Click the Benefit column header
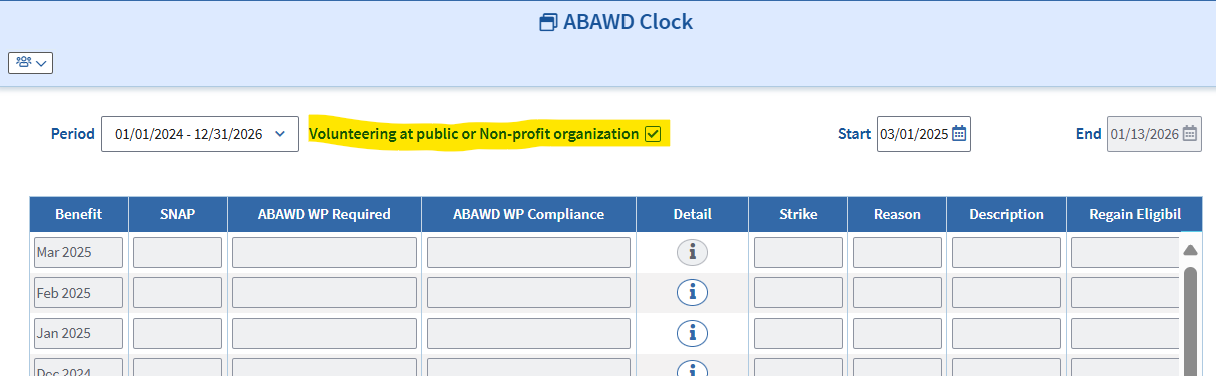Viewport: 1216px width, 376px height. point(79,214)
